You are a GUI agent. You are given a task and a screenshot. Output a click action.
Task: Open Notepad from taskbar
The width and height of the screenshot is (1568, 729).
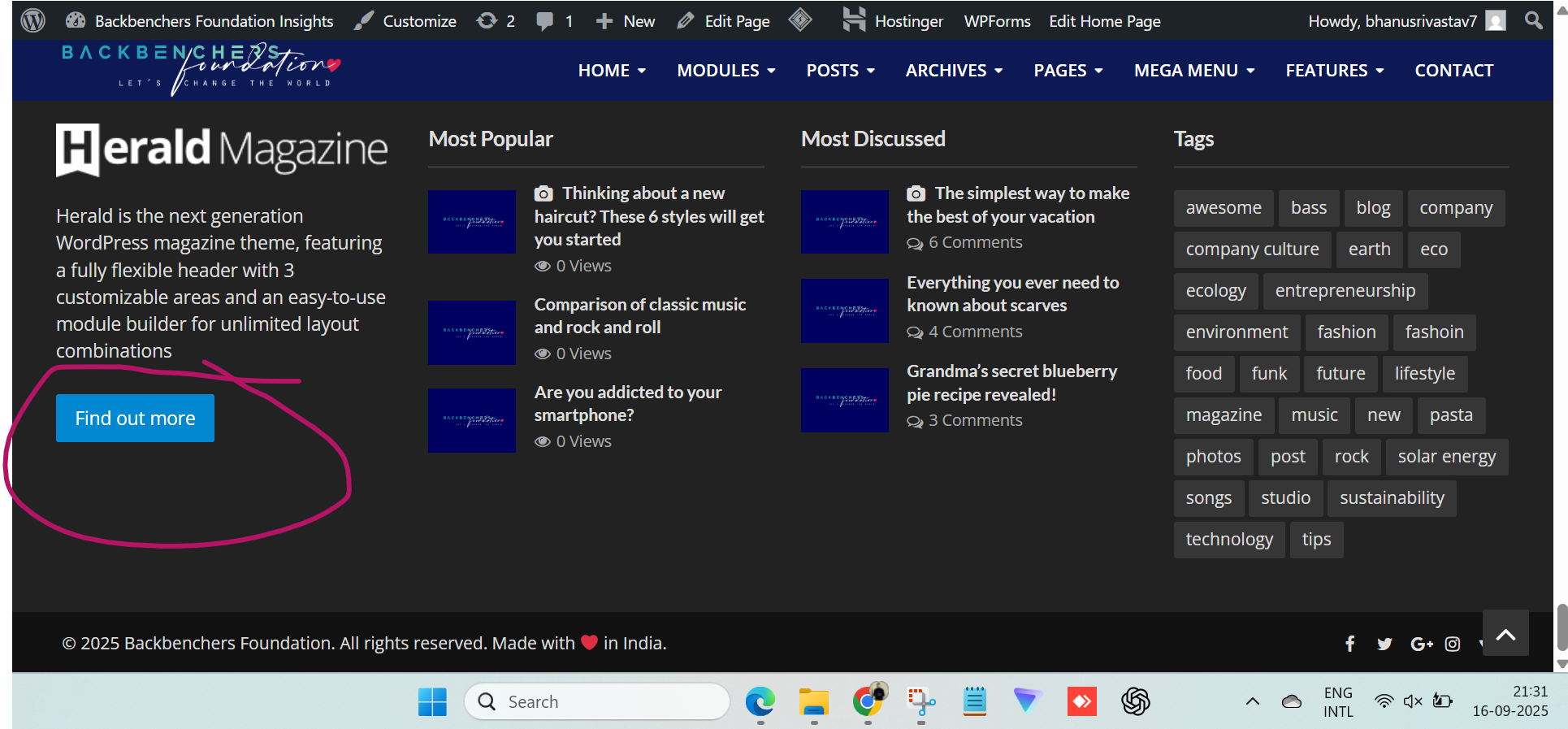[x=975, y=701]
